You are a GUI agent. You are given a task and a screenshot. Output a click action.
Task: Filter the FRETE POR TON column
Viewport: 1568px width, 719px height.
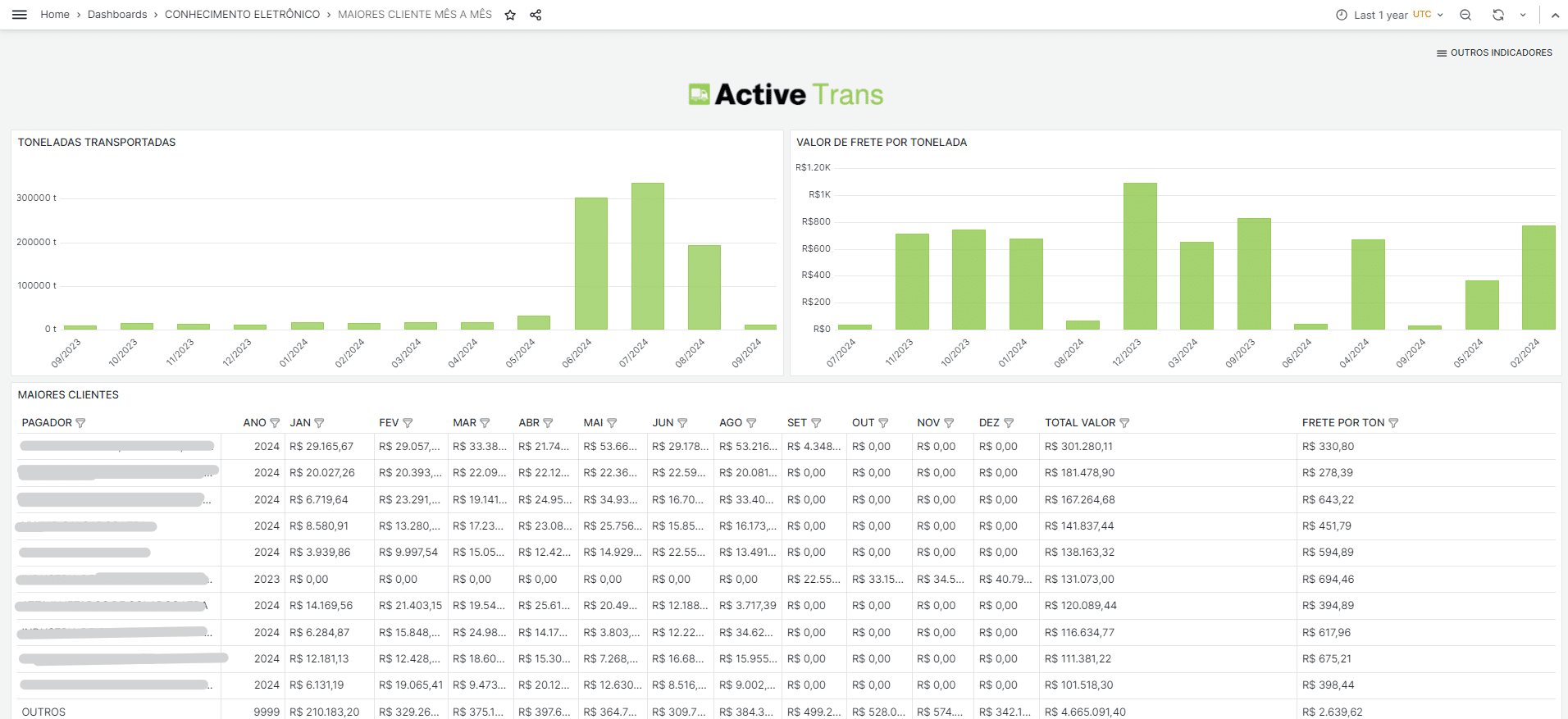coord(1393,423)
